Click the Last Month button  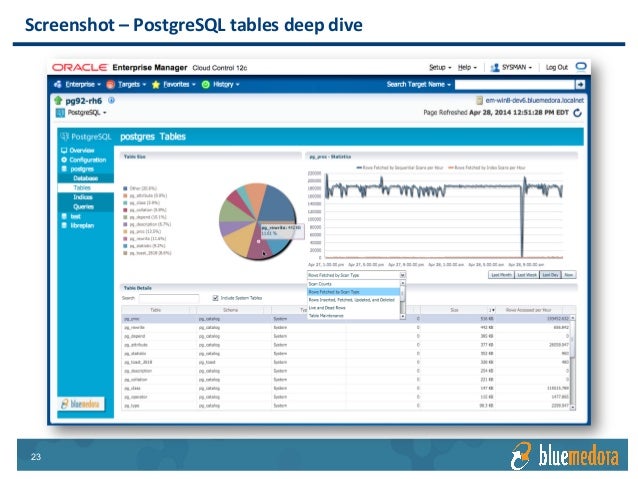point(501,275)
